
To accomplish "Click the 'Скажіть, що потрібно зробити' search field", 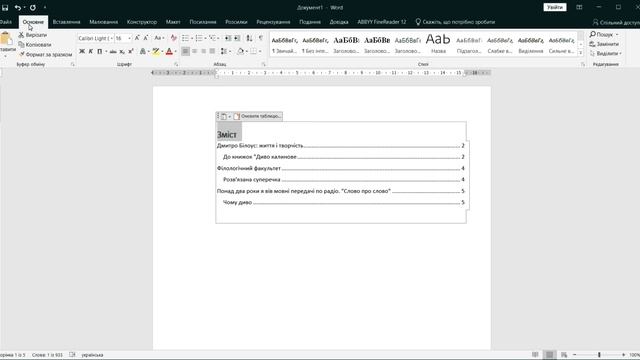I will point(455,22).
